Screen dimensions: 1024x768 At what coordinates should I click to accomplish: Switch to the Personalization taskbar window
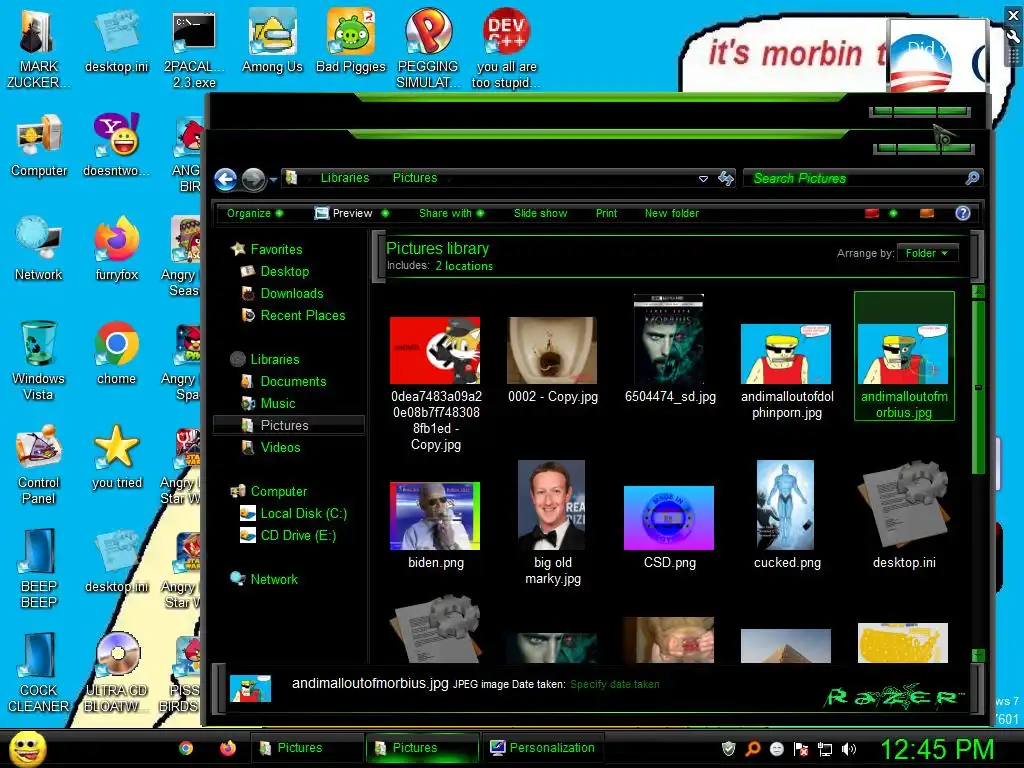point(542,748)
